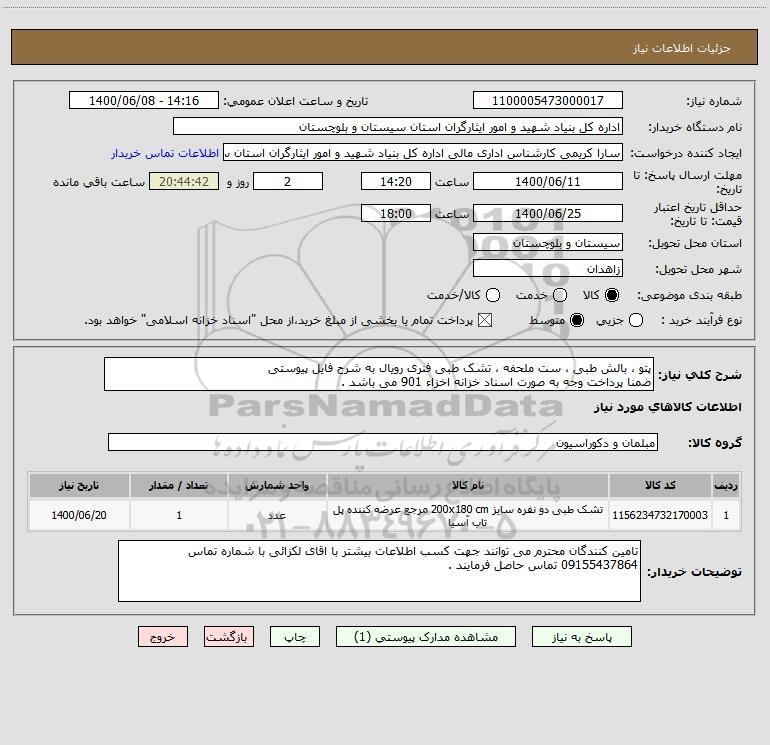Select the خدمت radio button
Image resolution: width=770 pixels, height=745 pixels.
[560, 295]
